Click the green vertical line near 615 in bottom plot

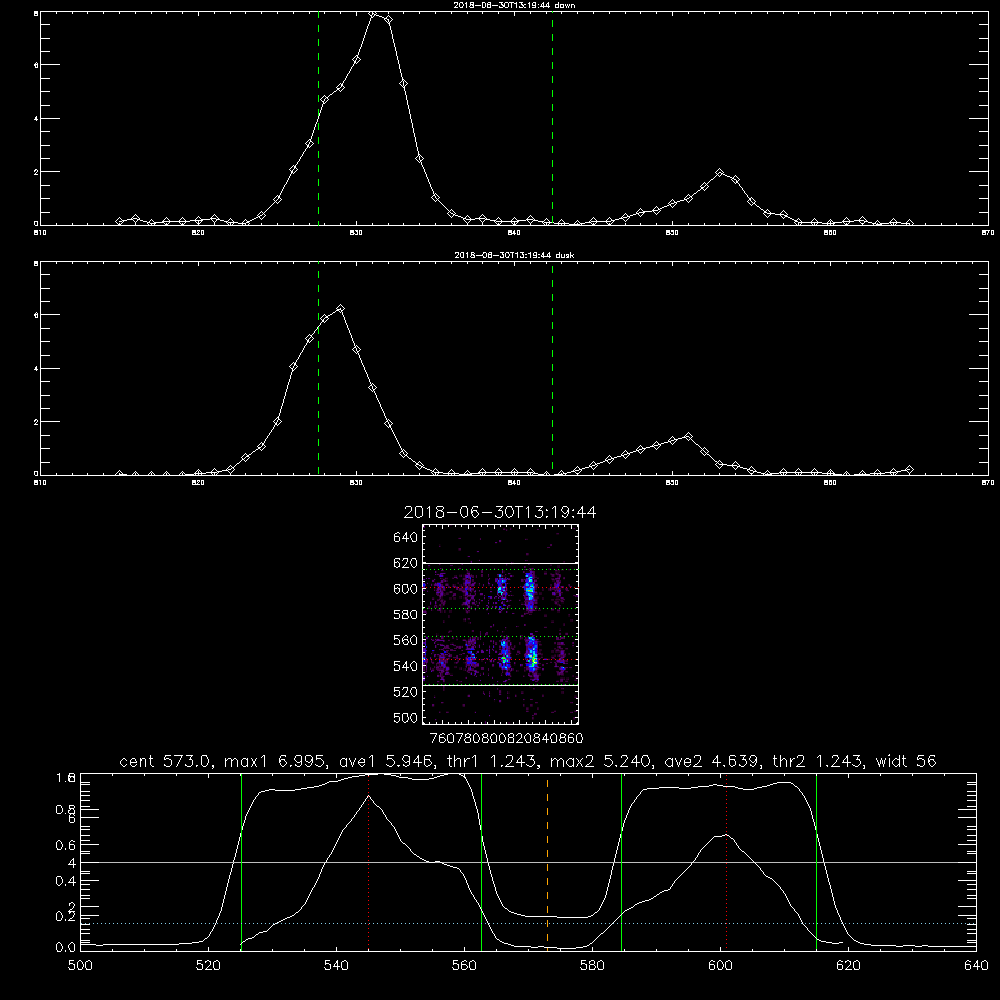816,860
